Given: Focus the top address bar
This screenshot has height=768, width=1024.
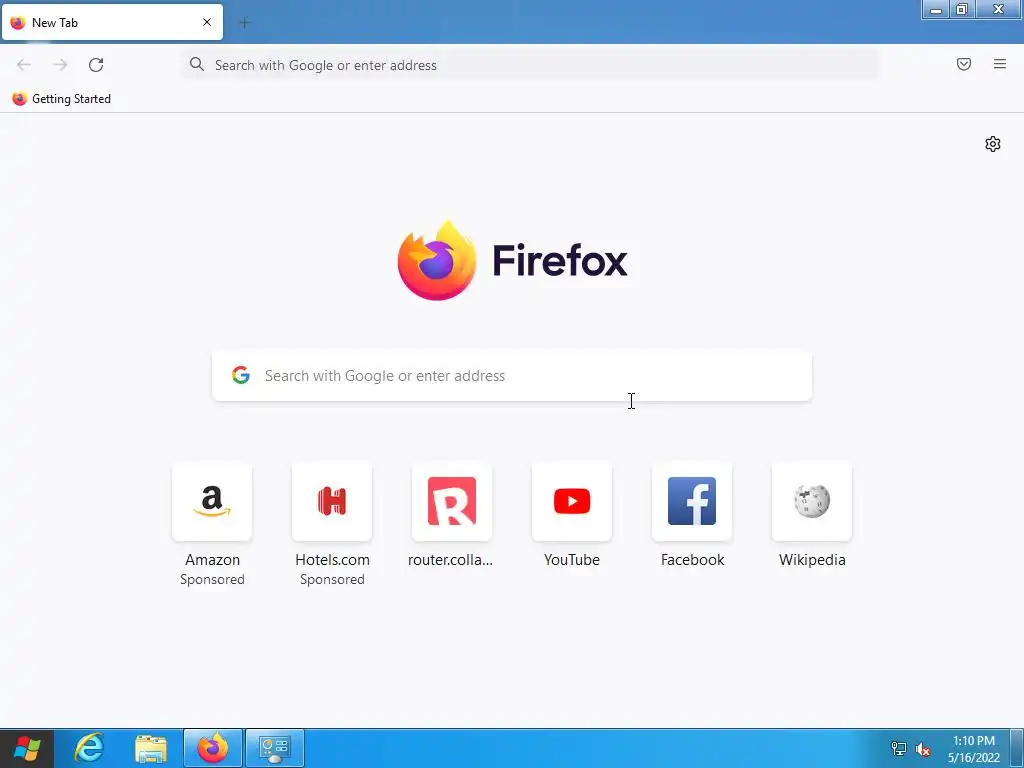Looking at the screenshot, I should [x=529, y=65].
